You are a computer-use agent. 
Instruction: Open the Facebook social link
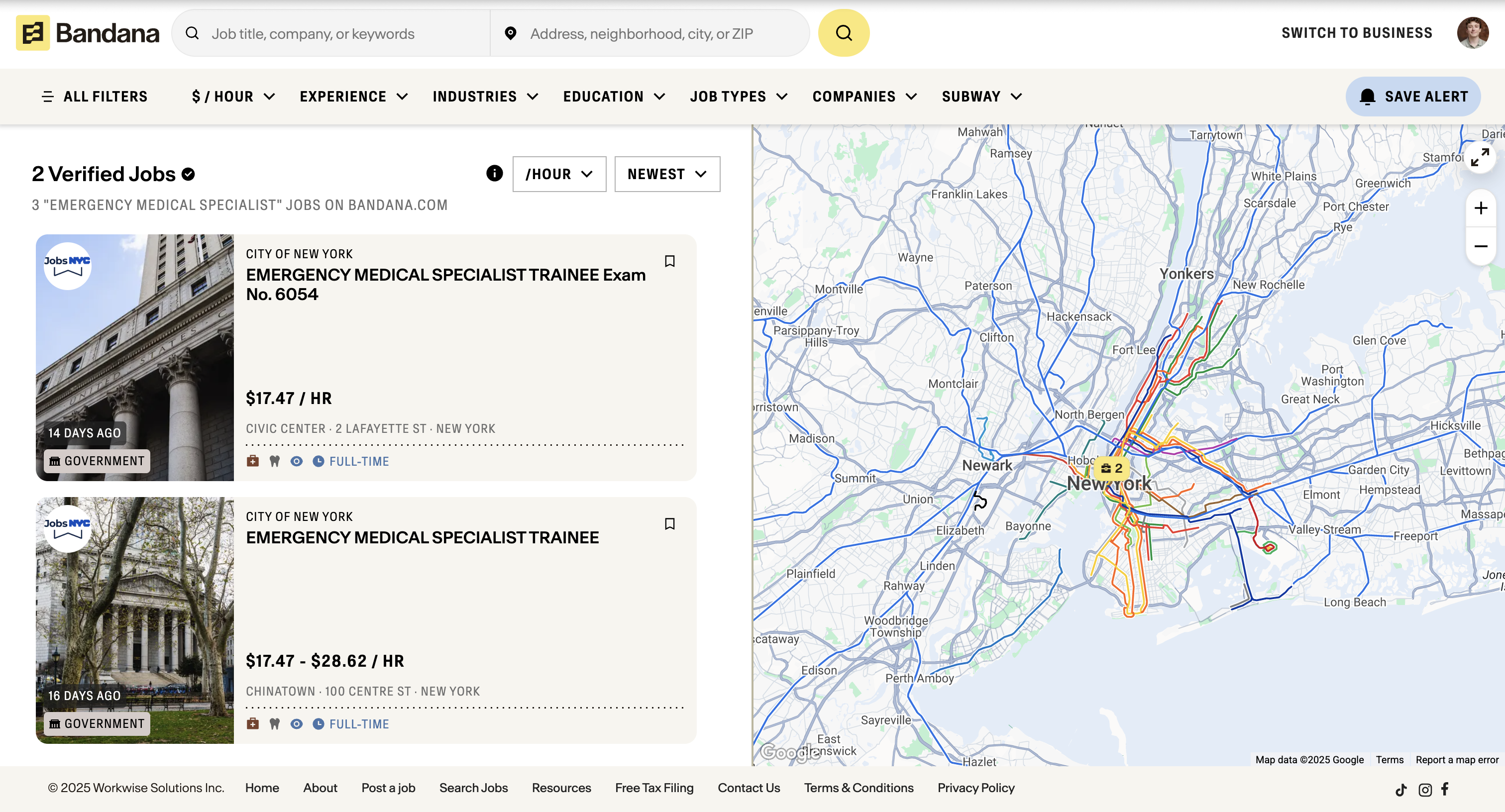point(1445,789)
